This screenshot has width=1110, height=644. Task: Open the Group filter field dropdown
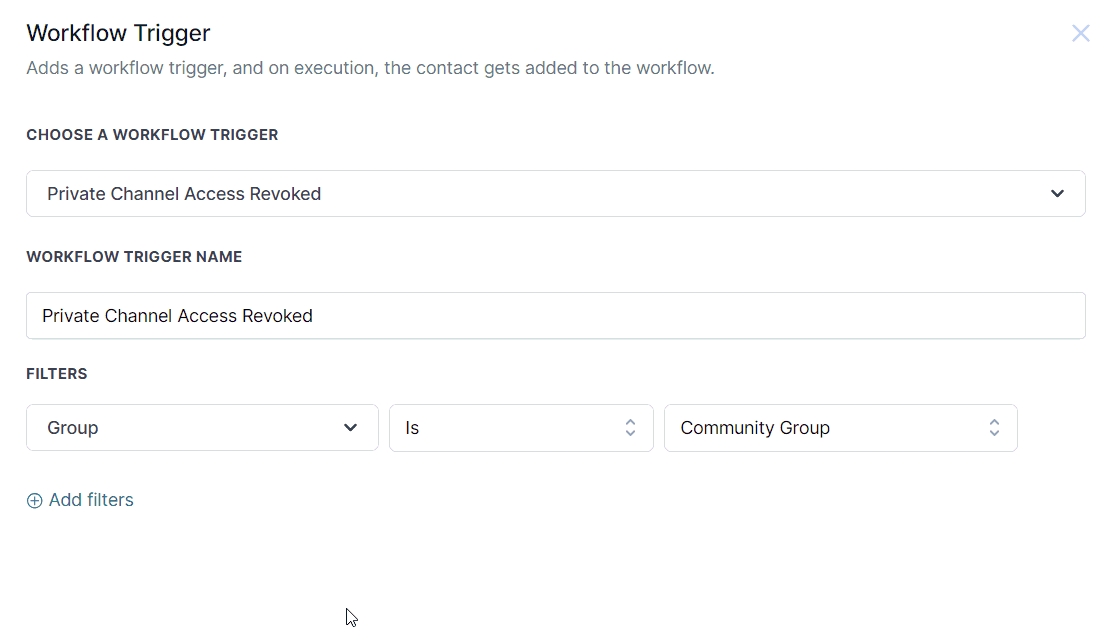(x=202, y=428)
